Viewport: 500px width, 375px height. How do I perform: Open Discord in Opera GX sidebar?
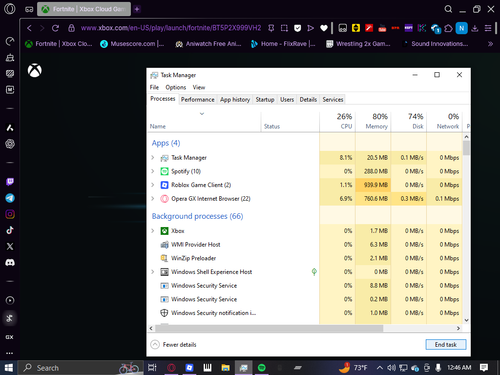[10, 263]
